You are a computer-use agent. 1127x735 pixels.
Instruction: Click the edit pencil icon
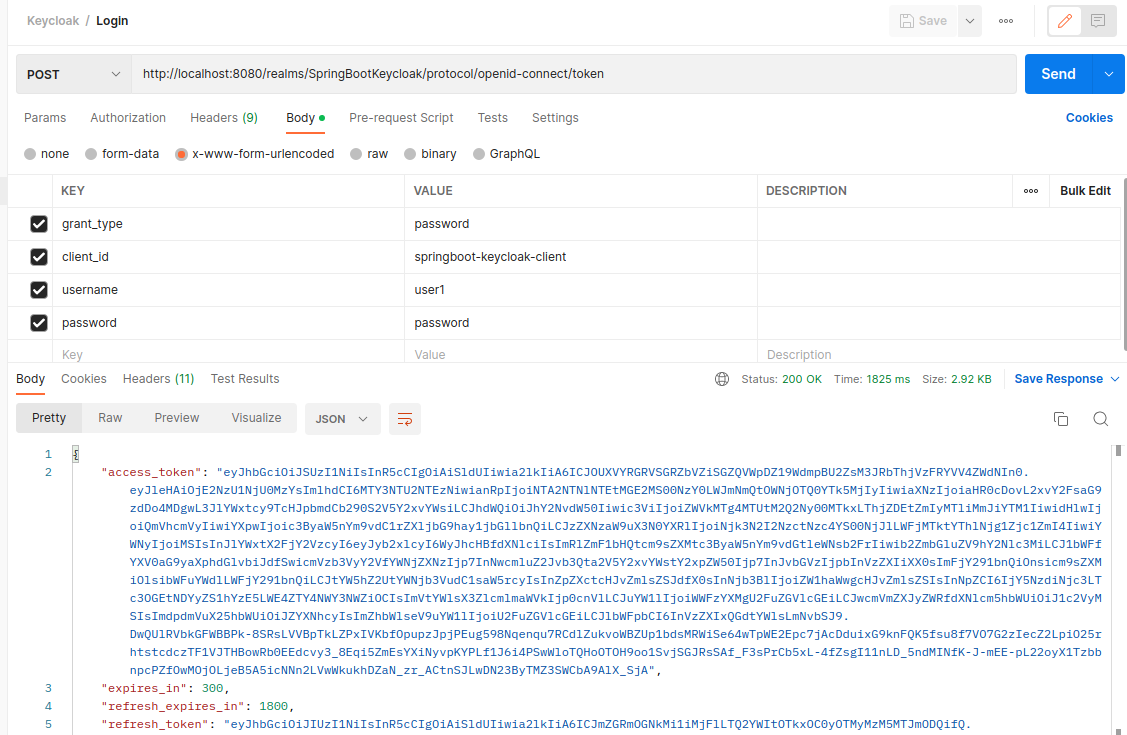click(x=1064, y=21)
